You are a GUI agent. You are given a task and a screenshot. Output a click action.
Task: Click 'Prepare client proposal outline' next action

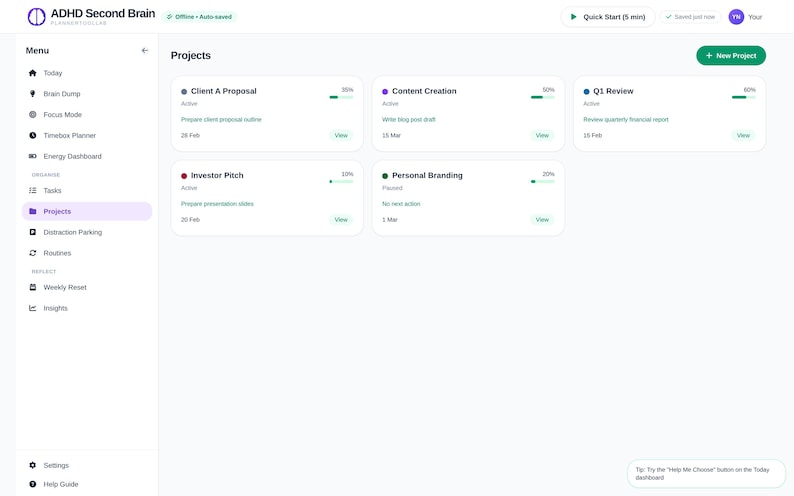[221, 119]
